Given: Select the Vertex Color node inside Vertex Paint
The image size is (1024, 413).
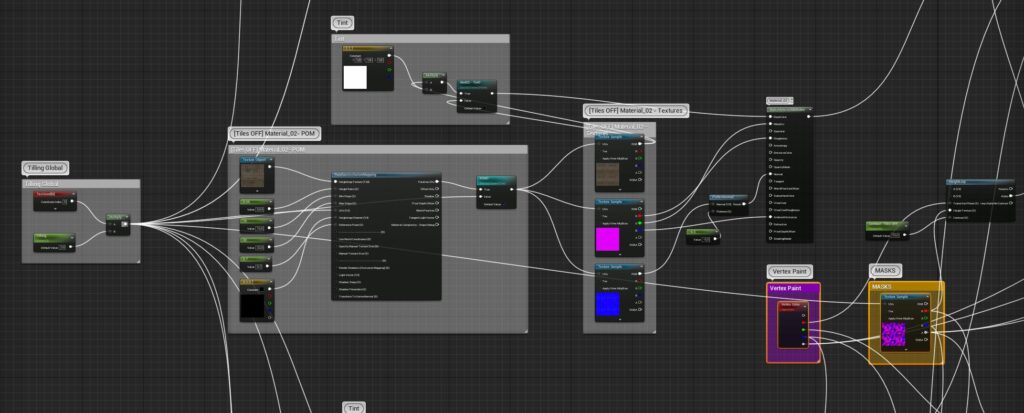Looking at the screenshot, I should (791, 304).
